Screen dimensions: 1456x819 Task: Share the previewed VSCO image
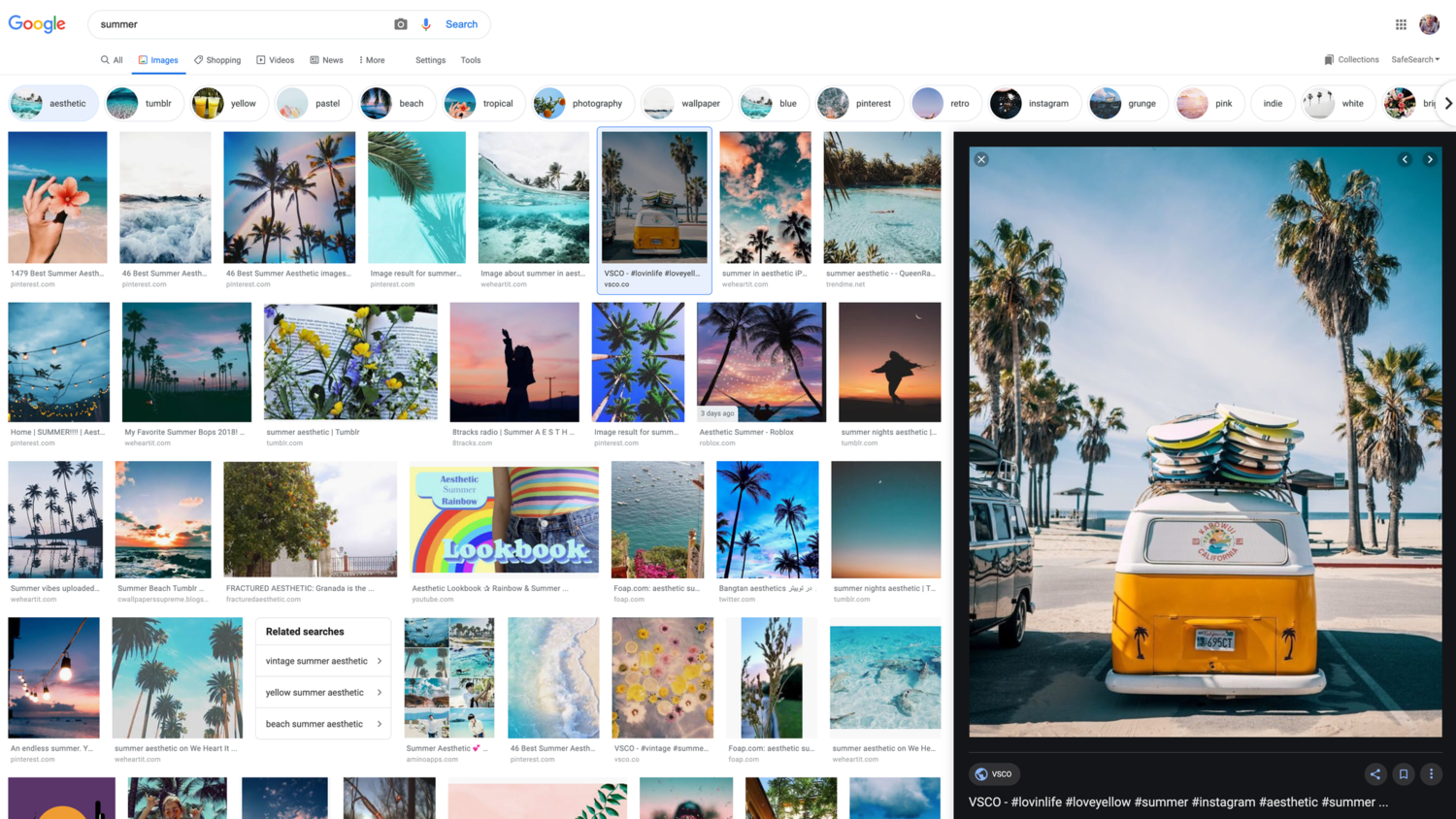coord(1374,773)
